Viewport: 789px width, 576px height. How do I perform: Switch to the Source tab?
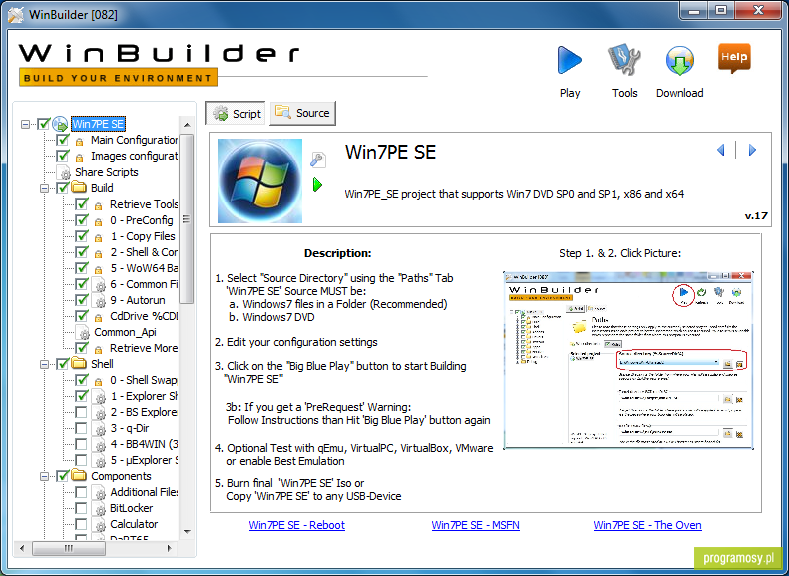(x=302, y=113)
